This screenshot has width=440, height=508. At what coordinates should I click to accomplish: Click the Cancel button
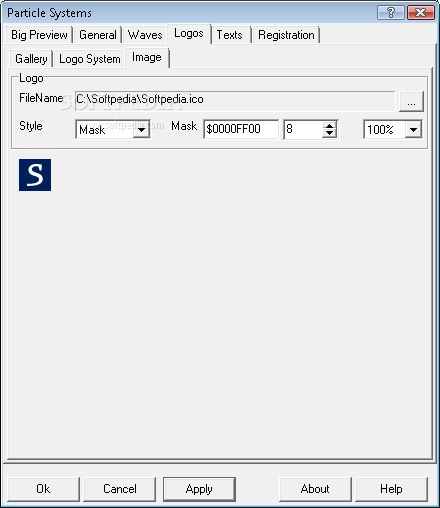coord(120,489)
